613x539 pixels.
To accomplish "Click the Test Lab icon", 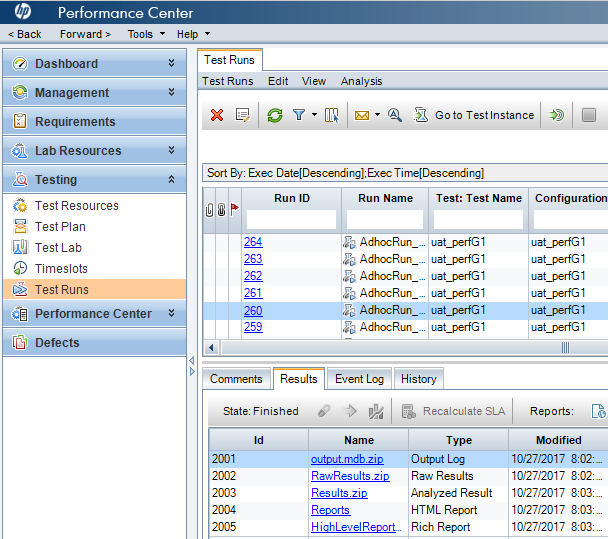I will coord(20,247).
